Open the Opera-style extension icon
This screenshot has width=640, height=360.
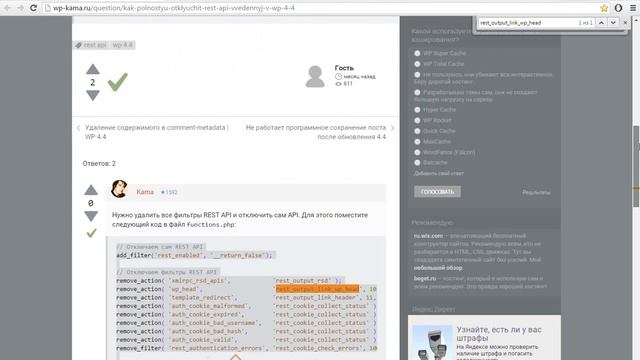click(618, 8)
